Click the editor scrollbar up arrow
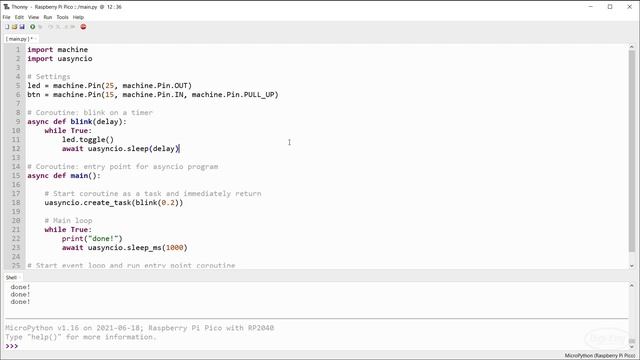This screenshot has height=360, width=640. [632, 47]
